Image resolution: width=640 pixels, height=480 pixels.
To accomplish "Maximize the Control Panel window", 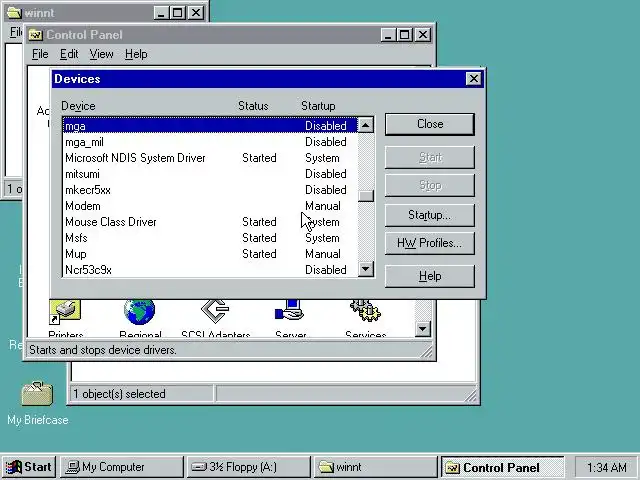I will [404, 35].
